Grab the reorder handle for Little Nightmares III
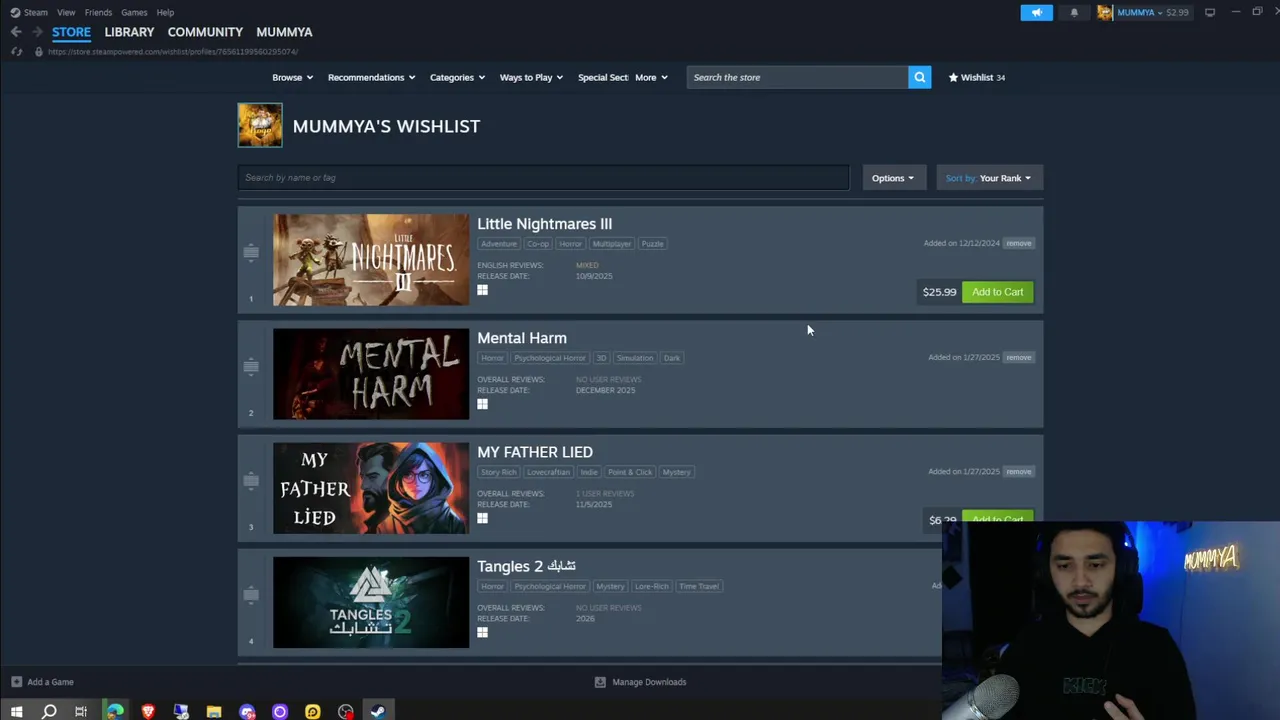1280x720 pixels. click(x=251, y=253)
